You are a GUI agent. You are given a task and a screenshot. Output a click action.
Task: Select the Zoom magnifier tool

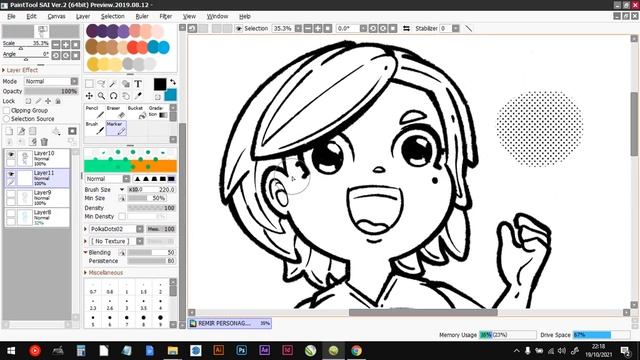pos(101,96)
